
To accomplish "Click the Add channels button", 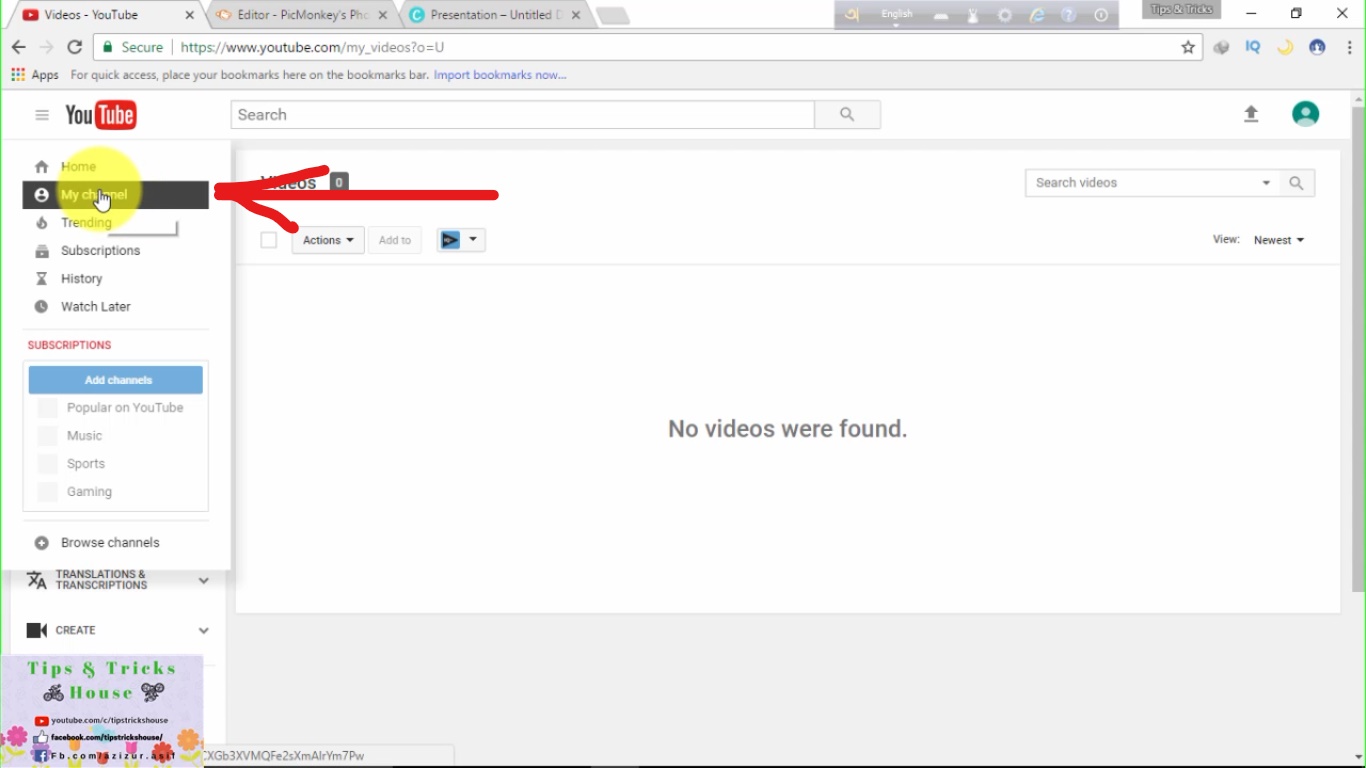I will [116, 380].
